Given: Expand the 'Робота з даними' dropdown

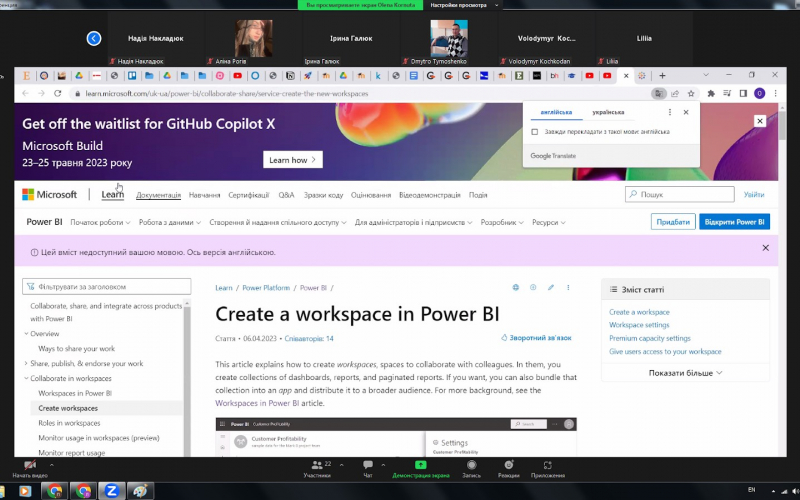Looking at the screenshot, I should [170, 222].
